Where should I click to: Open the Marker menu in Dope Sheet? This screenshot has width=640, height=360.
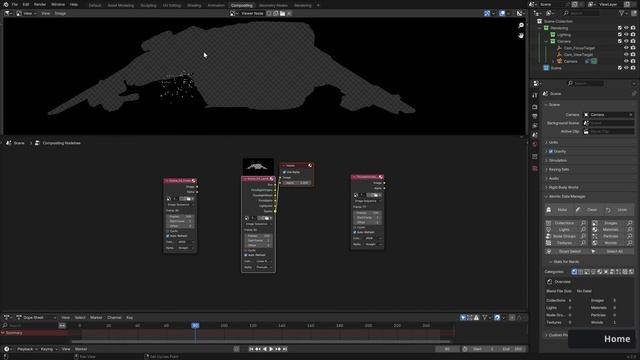point(96,318)
